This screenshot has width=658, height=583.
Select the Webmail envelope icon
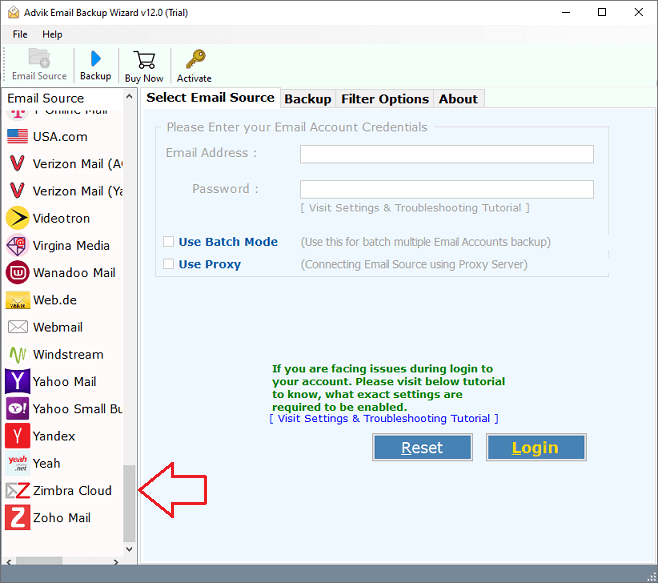(18, 327)
